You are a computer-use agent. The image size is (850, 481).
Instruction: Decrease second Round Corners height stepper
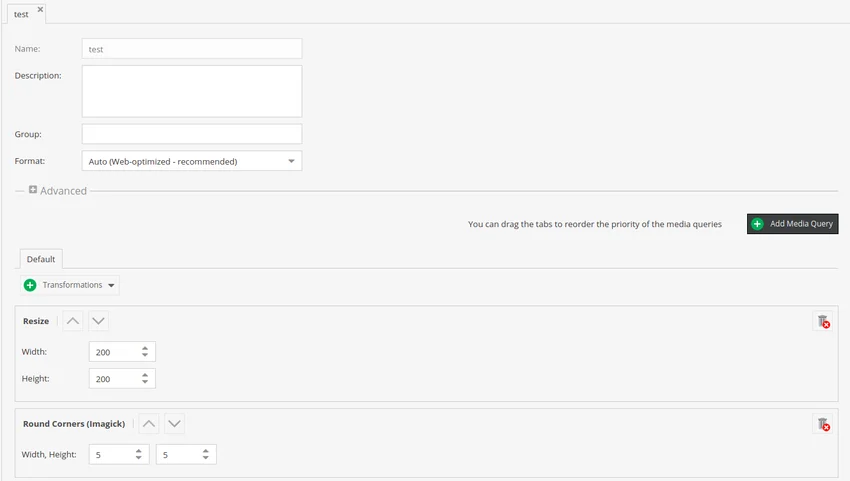click(205, 458)
